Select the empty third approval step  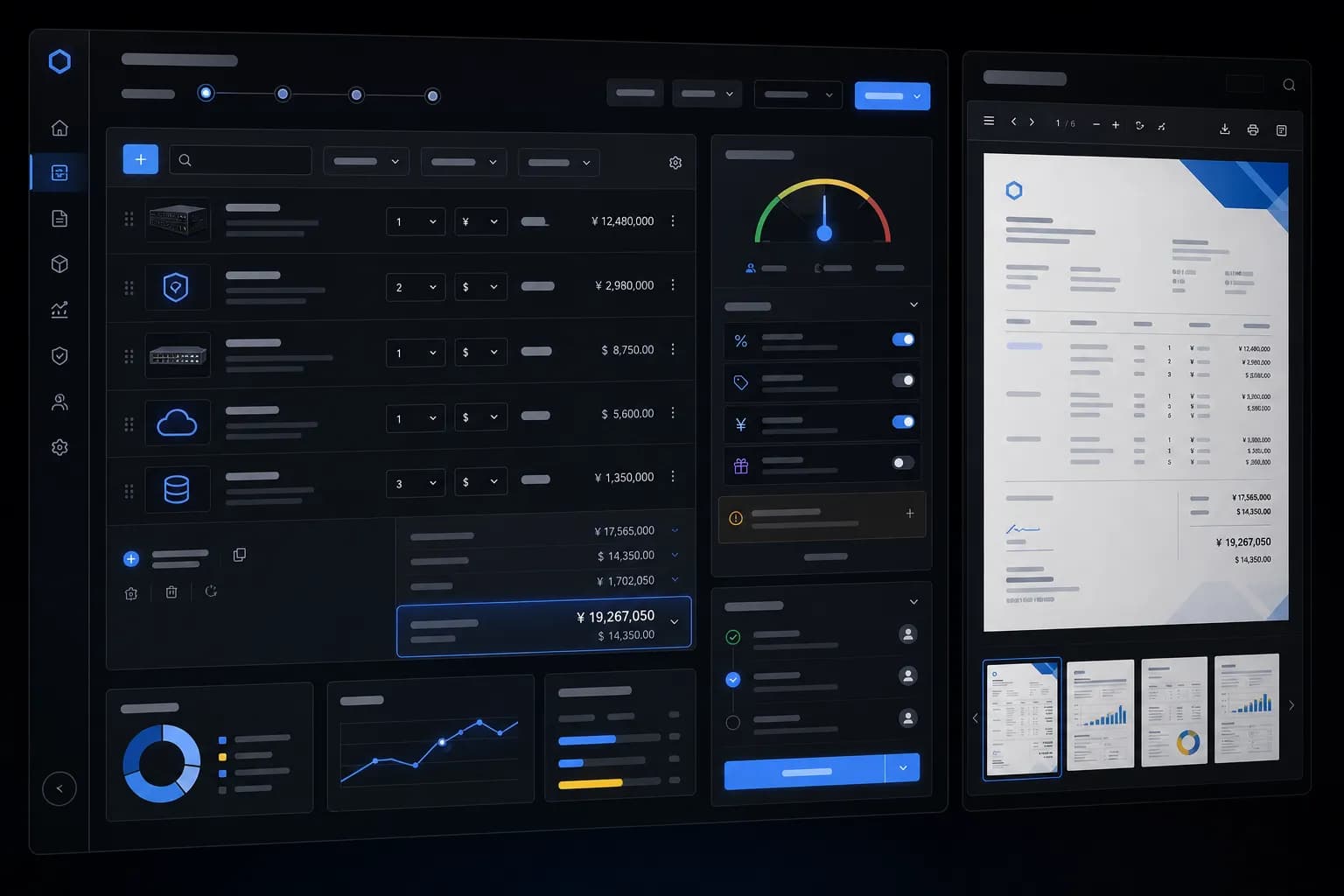pyautogui.click(x=733, y=723)
